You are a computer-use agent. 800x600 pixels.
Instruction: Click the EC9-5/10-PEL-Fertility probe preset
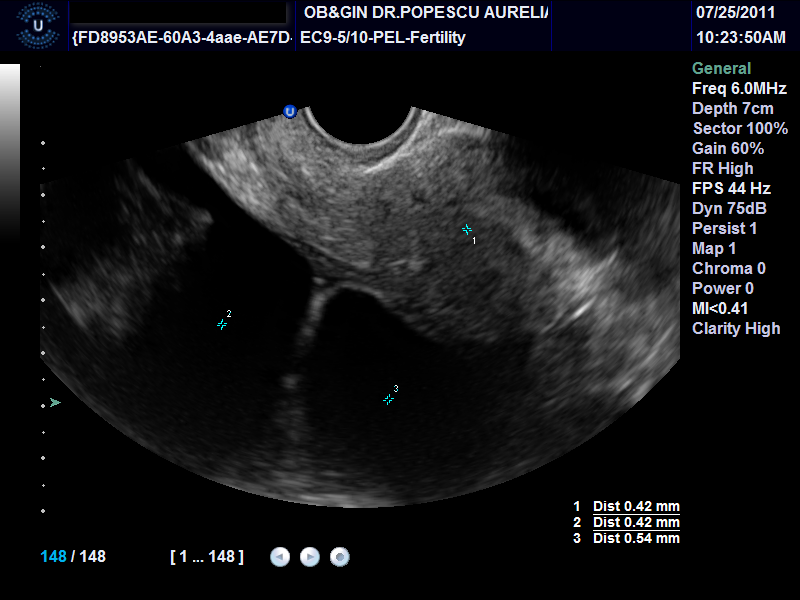click(383, 37)
